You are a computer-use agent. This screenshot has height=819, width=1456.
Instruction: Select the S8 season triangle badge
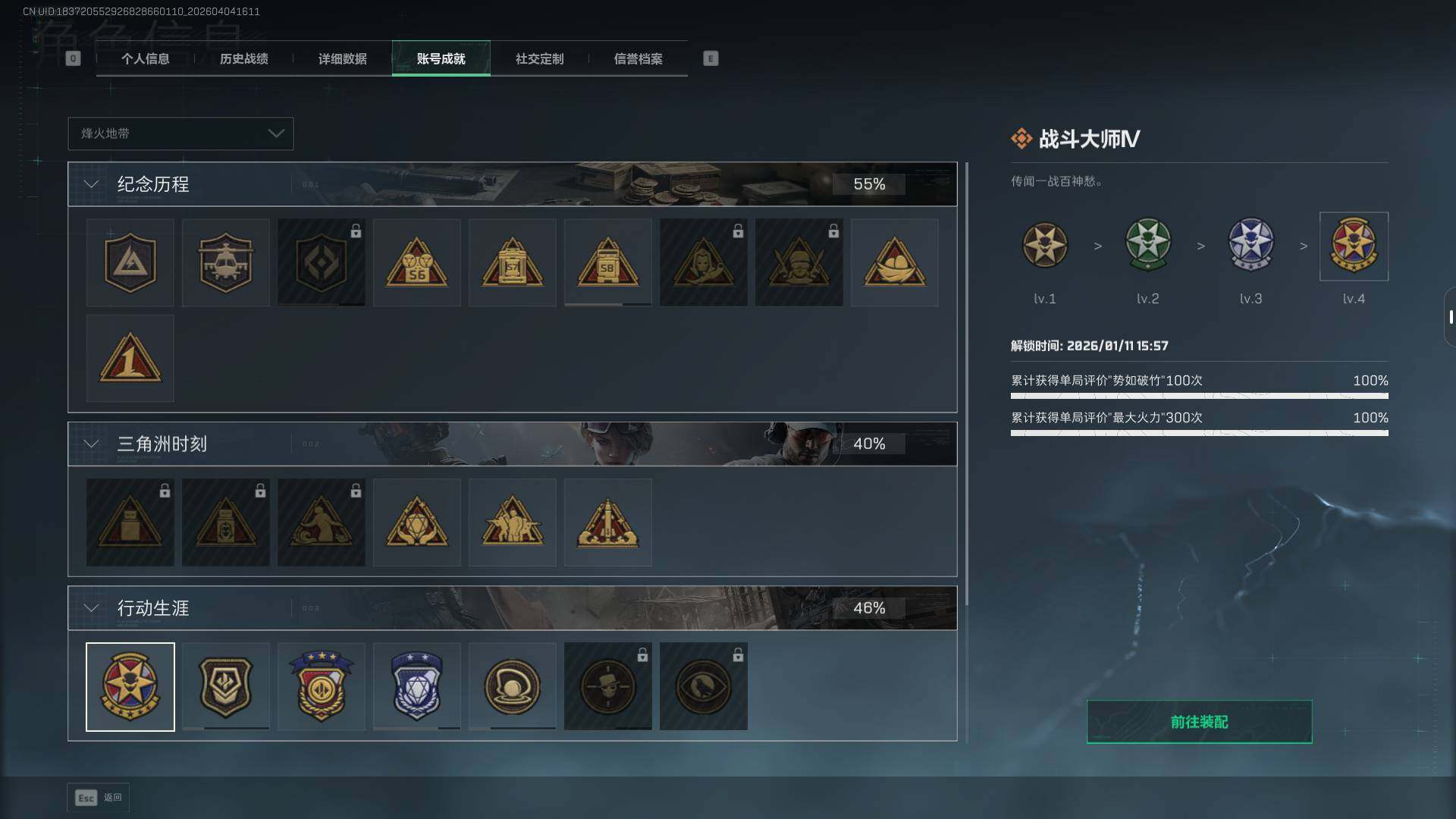(607, 262)
